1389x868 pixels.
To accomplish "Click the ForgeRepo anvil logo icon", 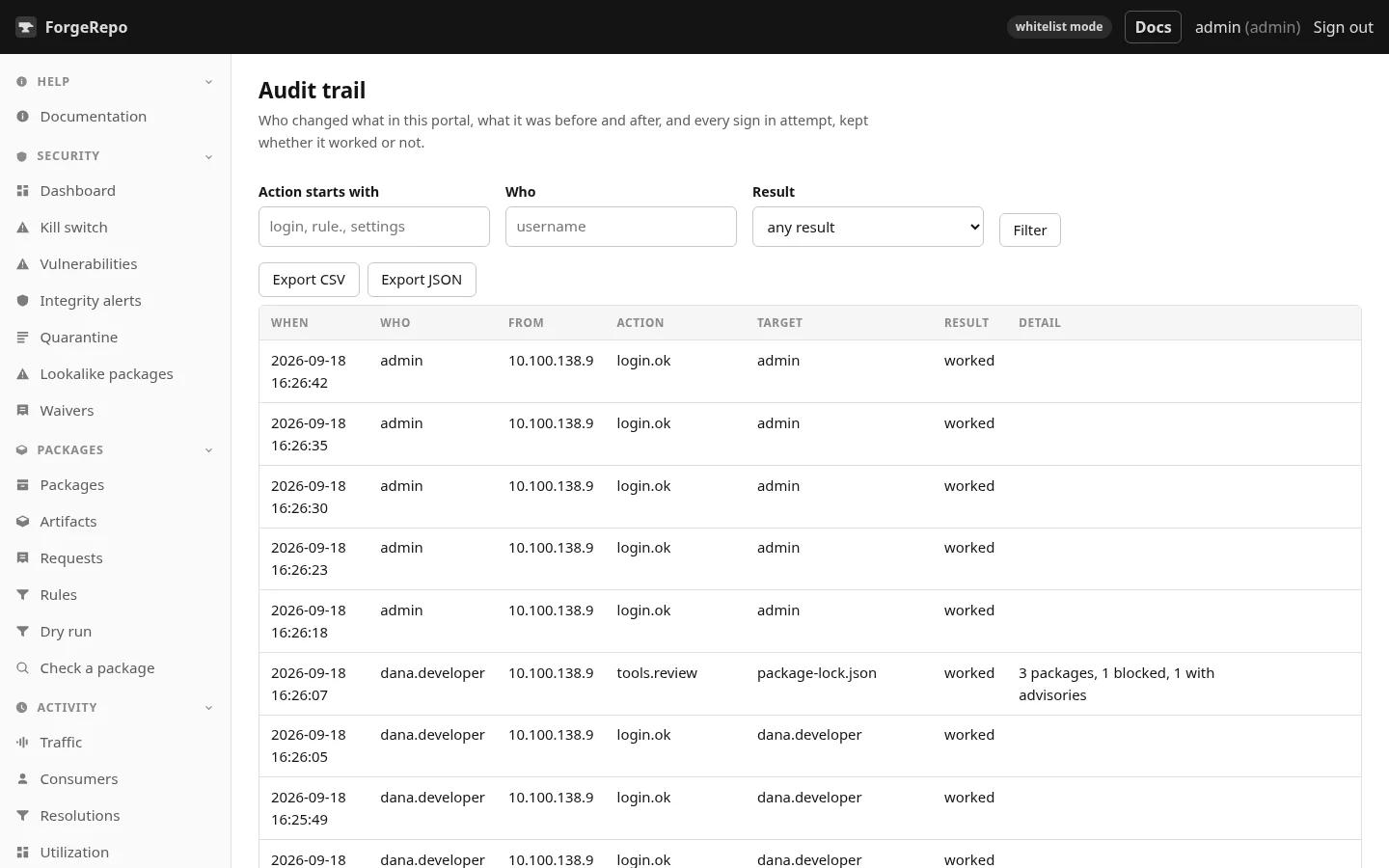I will [x=26, y=27].
